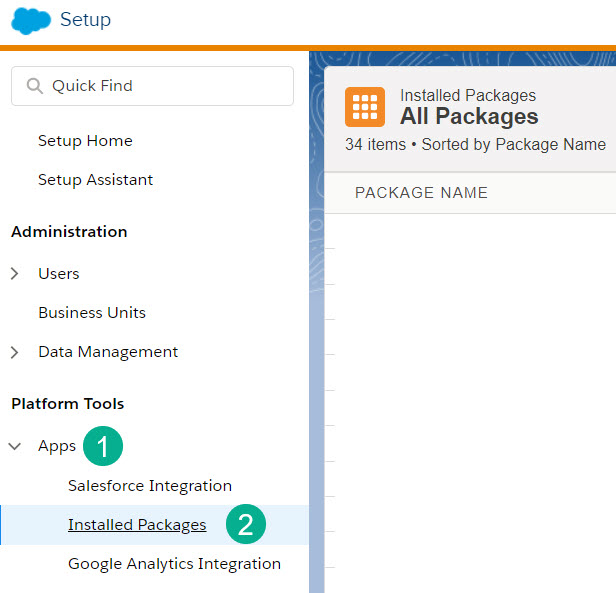
Task: Expand the Users section chevron
Action: pos(15,273)
